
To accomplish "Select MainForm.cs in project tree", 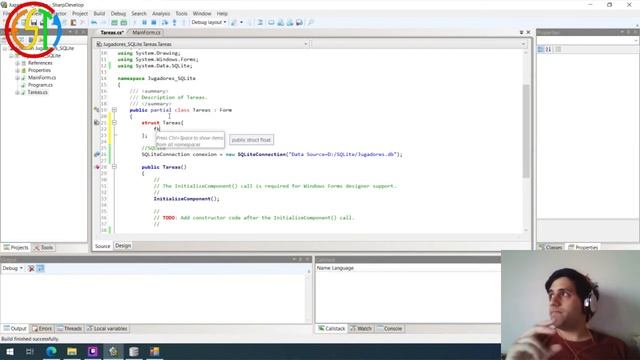I will 42,78.
